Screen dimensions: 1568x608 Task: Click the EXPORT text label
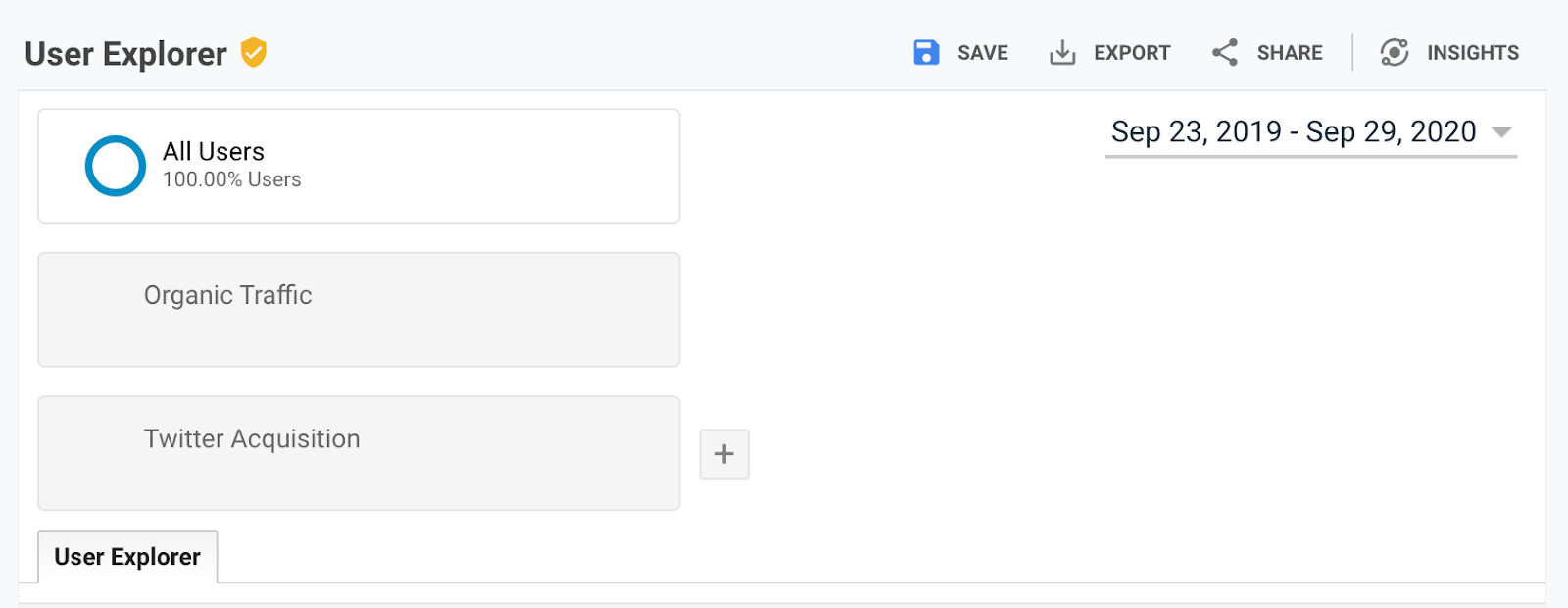[1132, 53]
